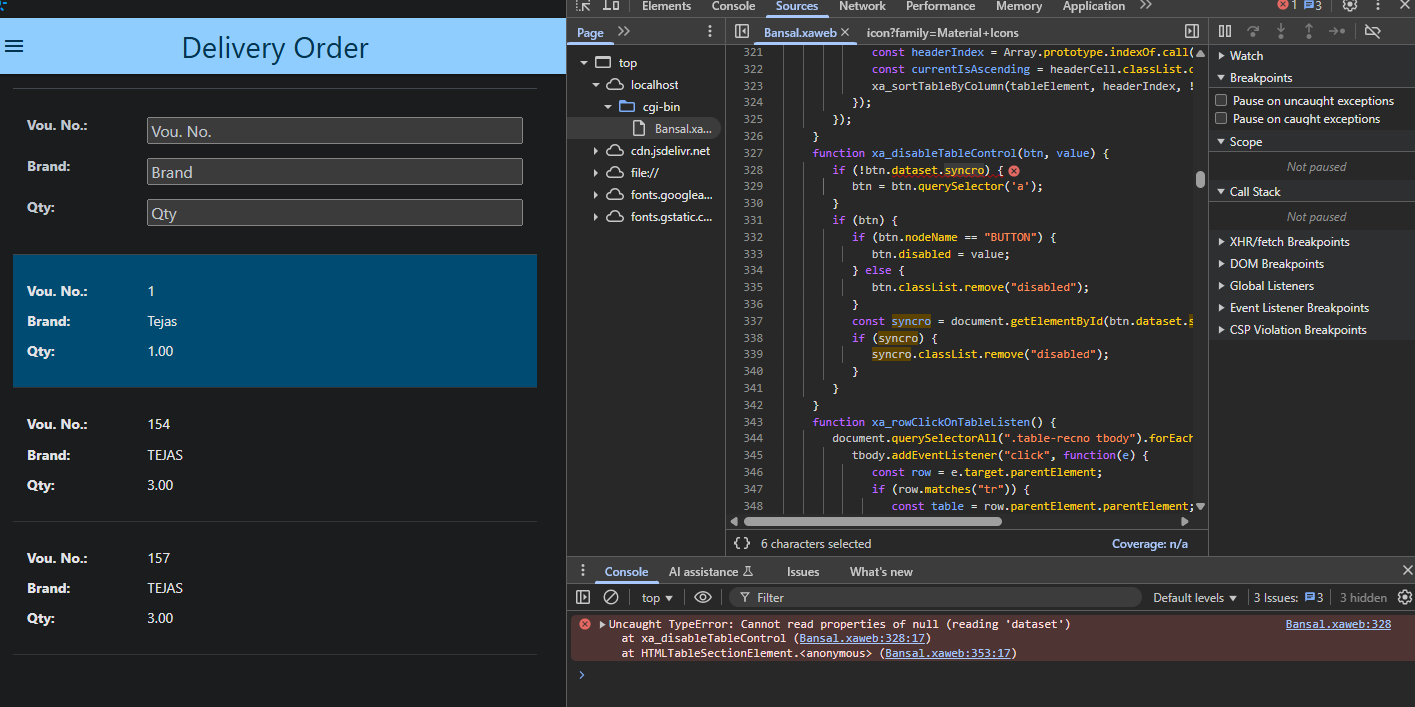
Task: Expand cdn.jsdelivr.net tree node
Action: click(596, 151)
